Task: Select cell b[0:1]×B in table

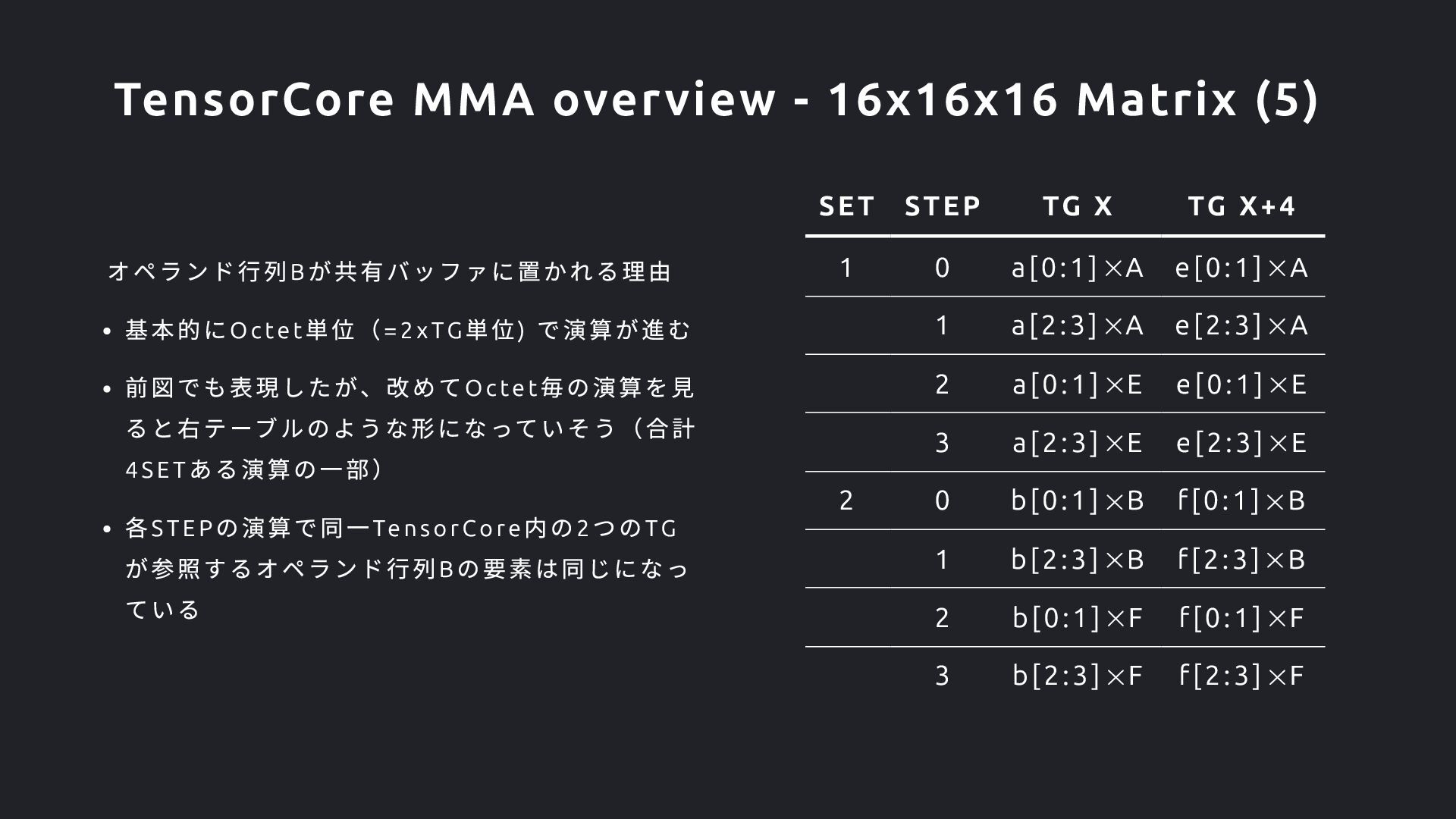Action: coord(1078,500)
